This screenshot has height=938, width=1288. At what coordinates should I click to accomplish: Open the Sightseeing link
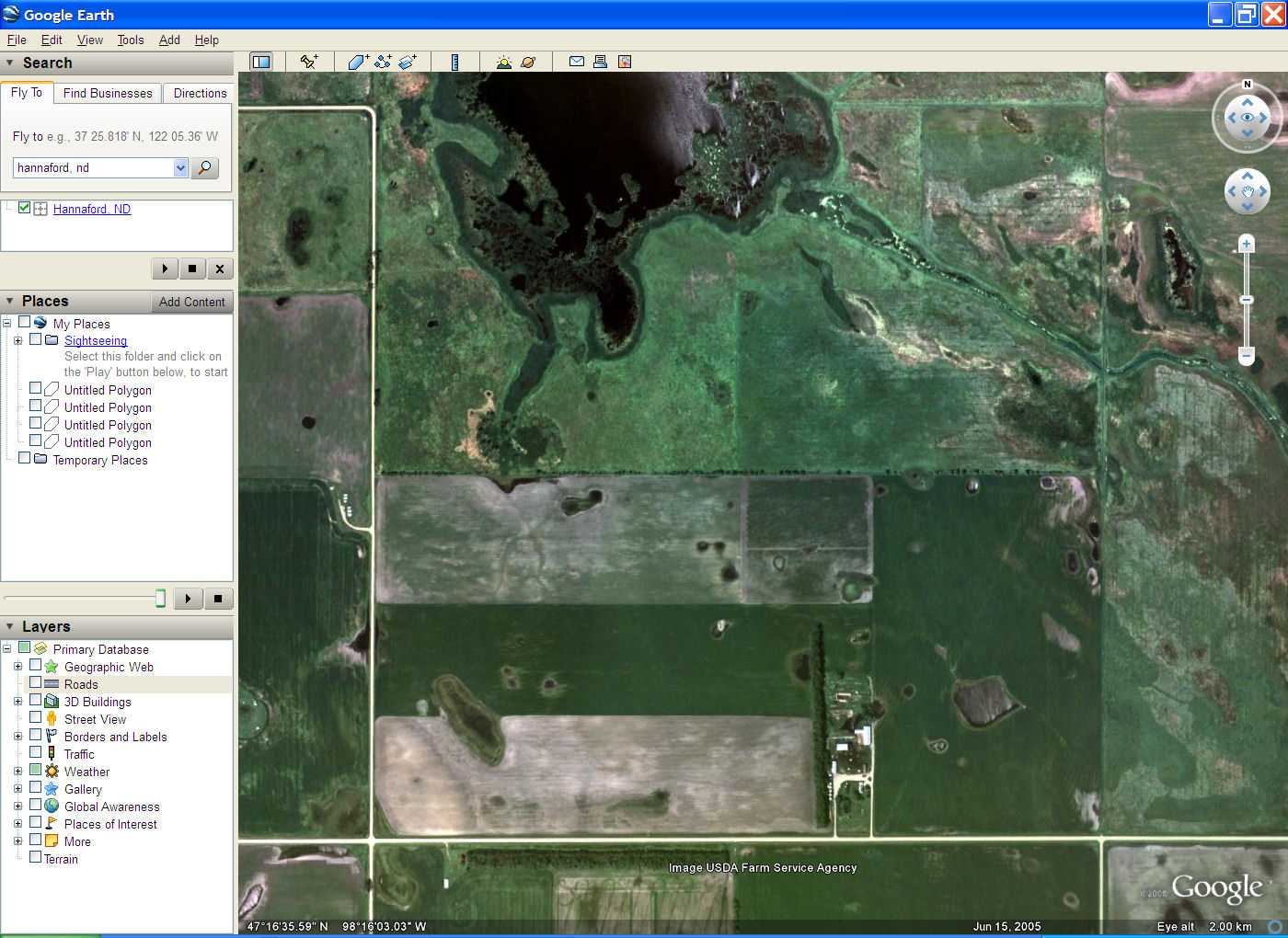pos(96,340)
